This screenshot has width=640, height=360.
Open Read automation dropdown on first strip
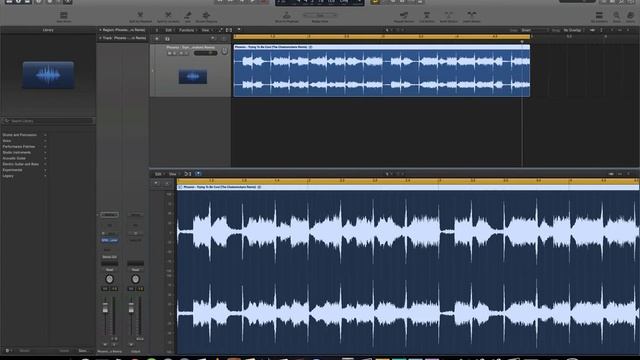coord(109,270)
